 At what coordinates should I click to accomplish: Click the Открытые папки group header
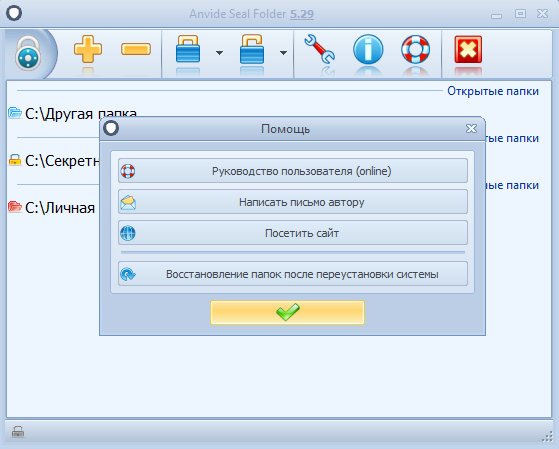point(493,91)
